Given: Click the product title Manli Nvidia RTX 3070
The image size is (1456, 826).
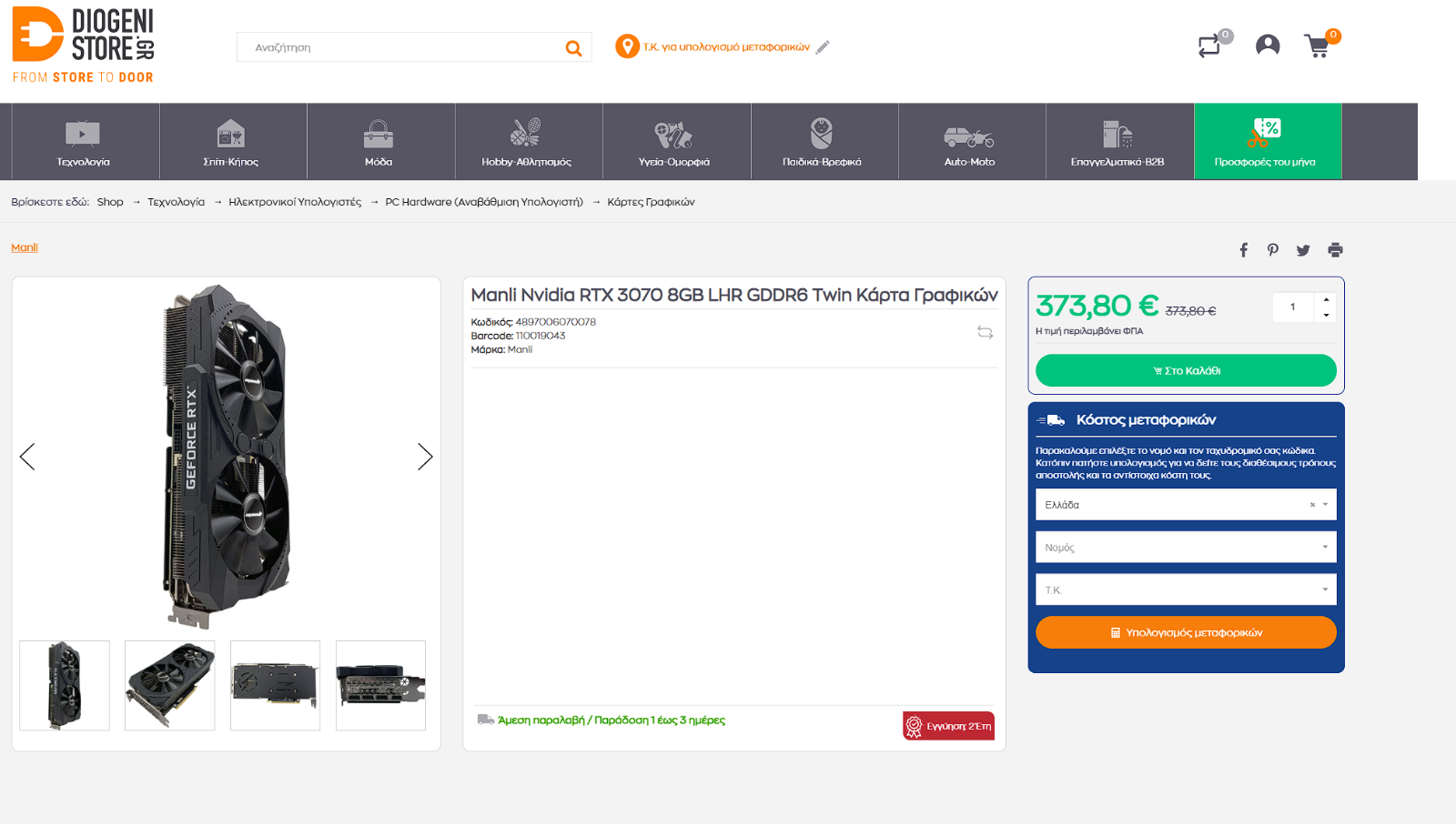Looking at the screenshot, I should tap(734, 295).
